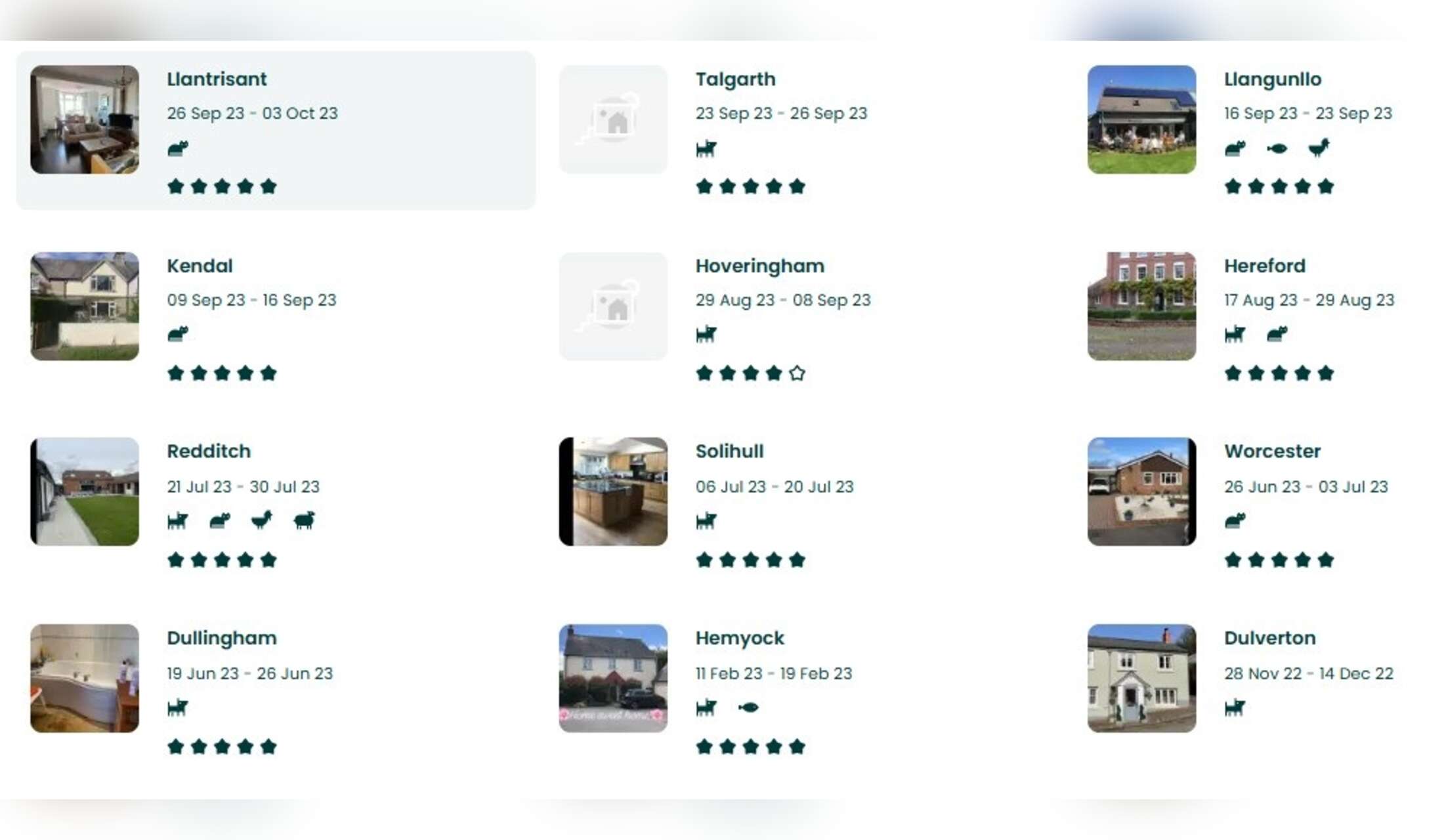Image resolution: width=1444 pixels, height=840 pixels.
Task: Click the cat icon under Hereford
Action: click(x=1277, y=335)
